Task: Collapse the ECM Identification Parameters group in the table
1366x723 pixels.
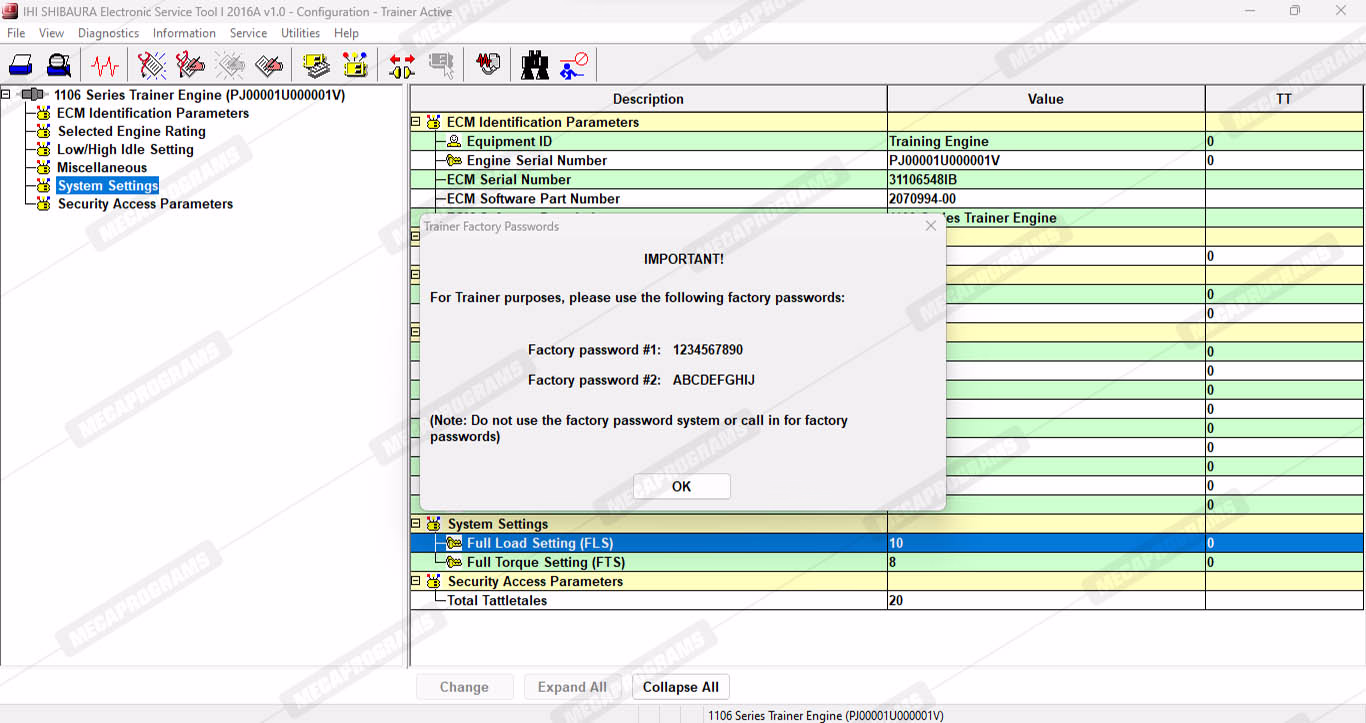Action: [x=416, y=122]
